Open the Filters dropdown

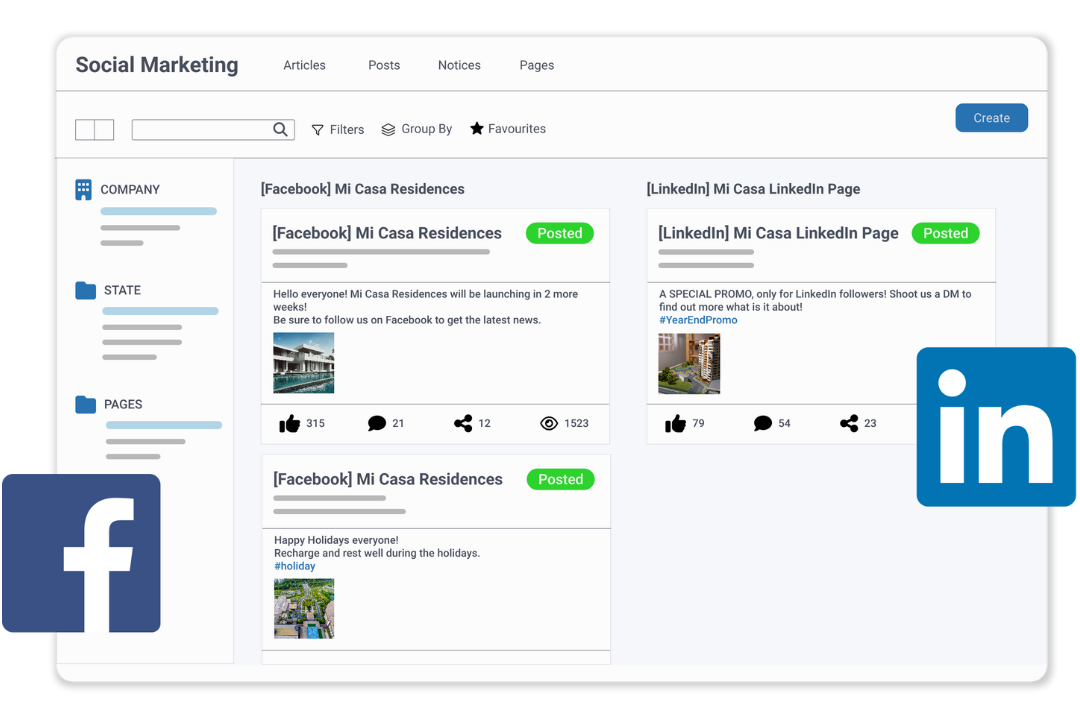pyautogui.click(x=338, y=130)
